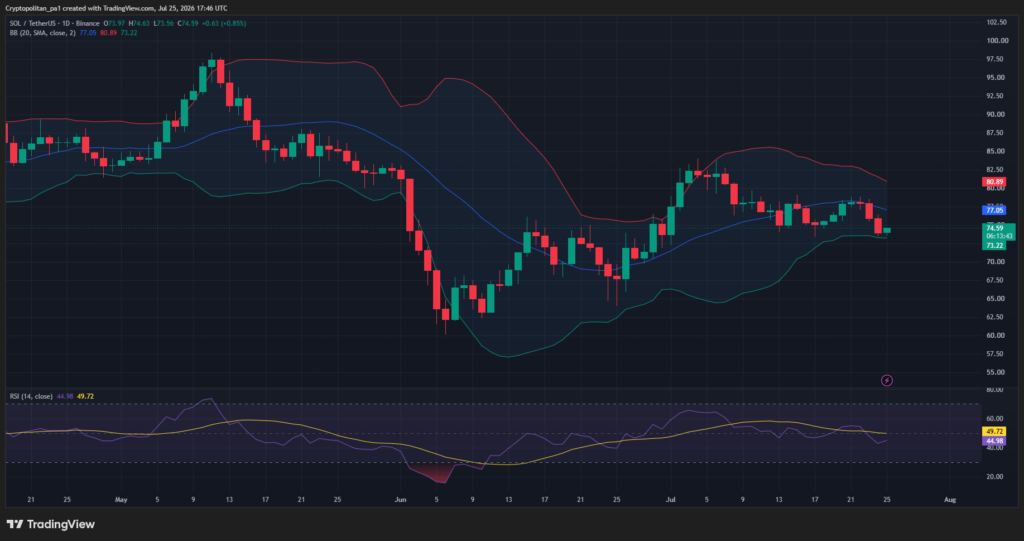
Task: Click the Jul label on the date axis
Action: 671,500
